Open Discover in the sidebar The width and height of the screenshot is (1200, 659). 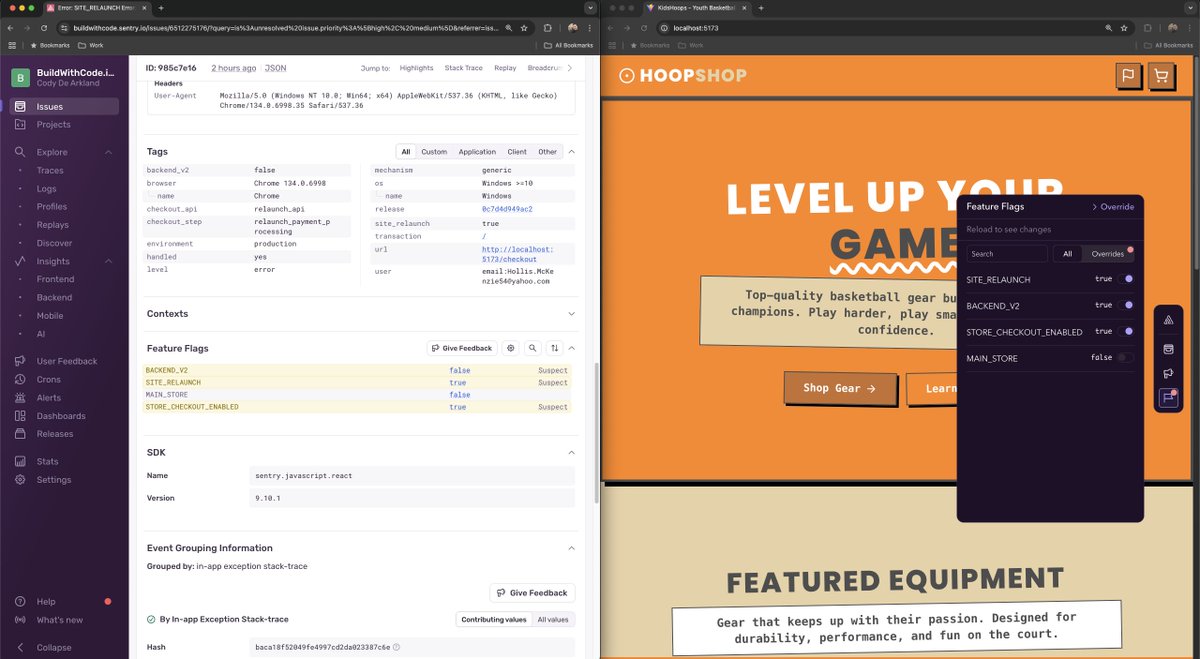point(55,243)
